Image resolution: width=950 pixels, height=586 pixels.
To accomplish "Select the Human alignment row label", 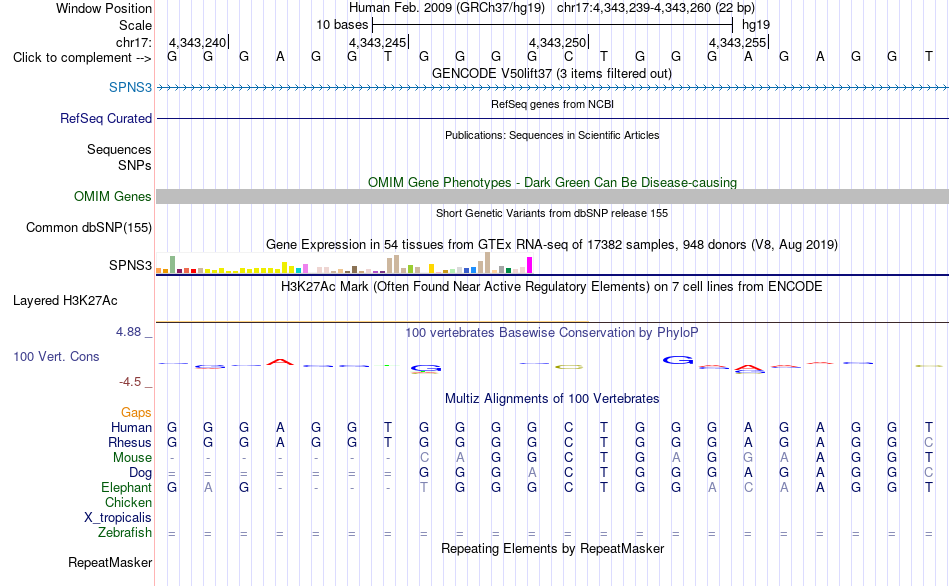I will [131, 427].
